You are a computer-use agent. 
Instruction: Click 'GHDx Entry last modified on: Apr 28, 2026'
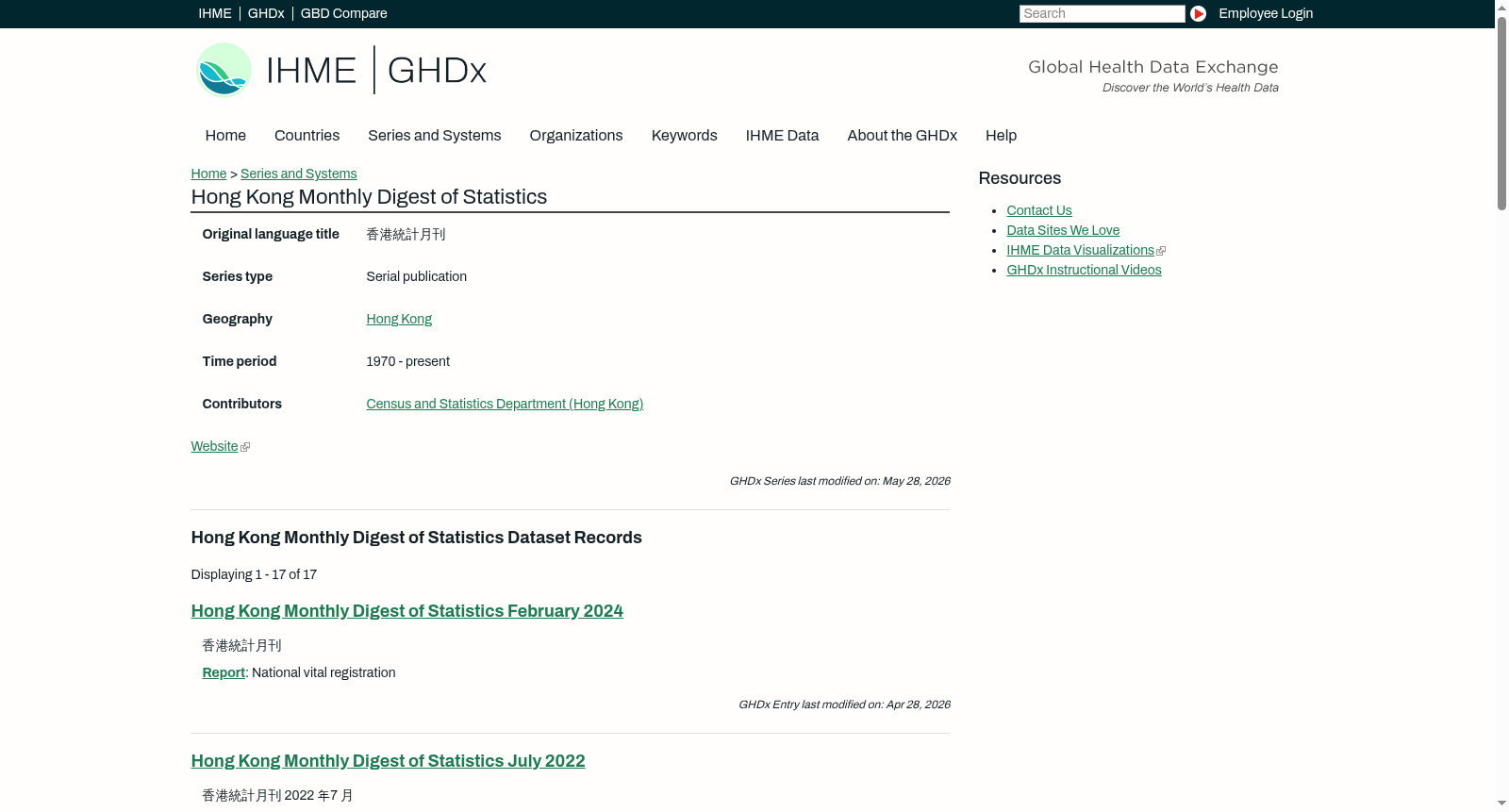pyautogui.click(x=844, y=704)
